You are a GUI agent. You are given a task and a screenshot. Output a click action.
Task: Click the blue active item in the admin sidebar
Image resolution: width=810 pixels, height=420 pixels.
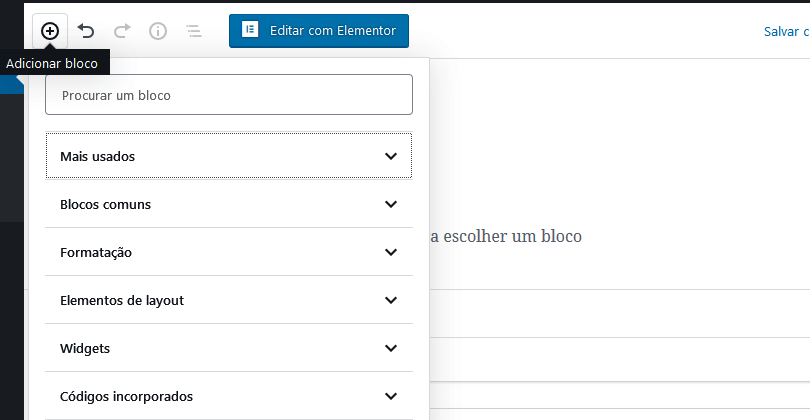point(12,84)
